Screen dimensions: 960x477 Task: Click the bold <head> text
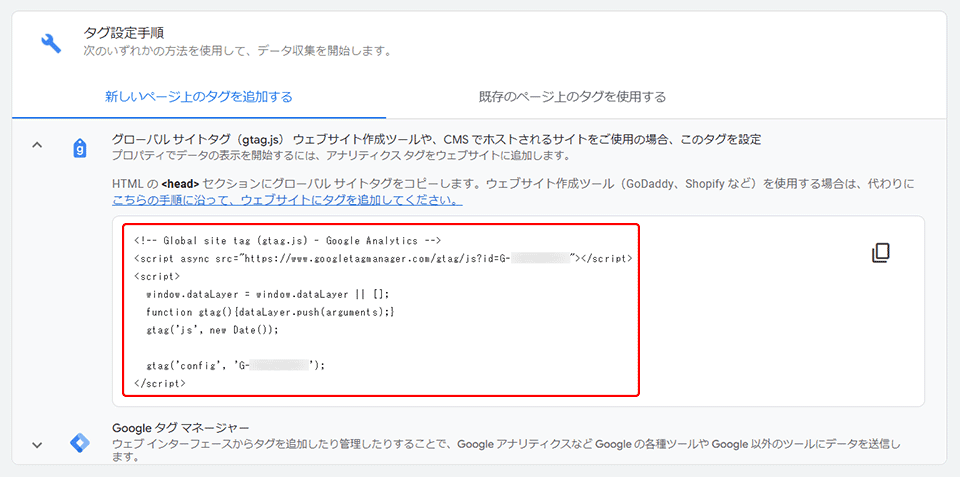(x=181, y=183)
